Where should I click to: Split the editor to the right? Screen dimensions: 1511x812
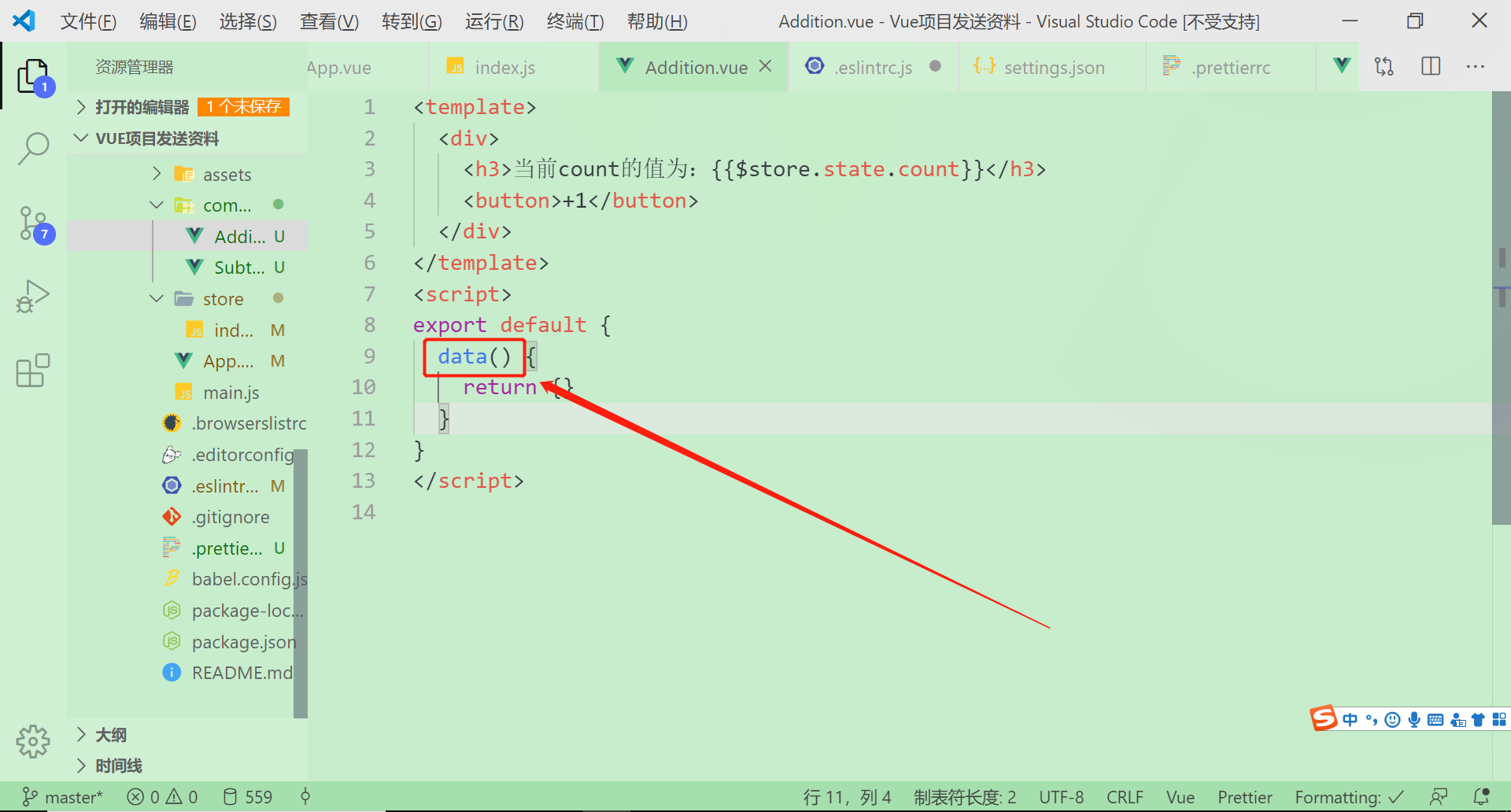[1431, 67]
